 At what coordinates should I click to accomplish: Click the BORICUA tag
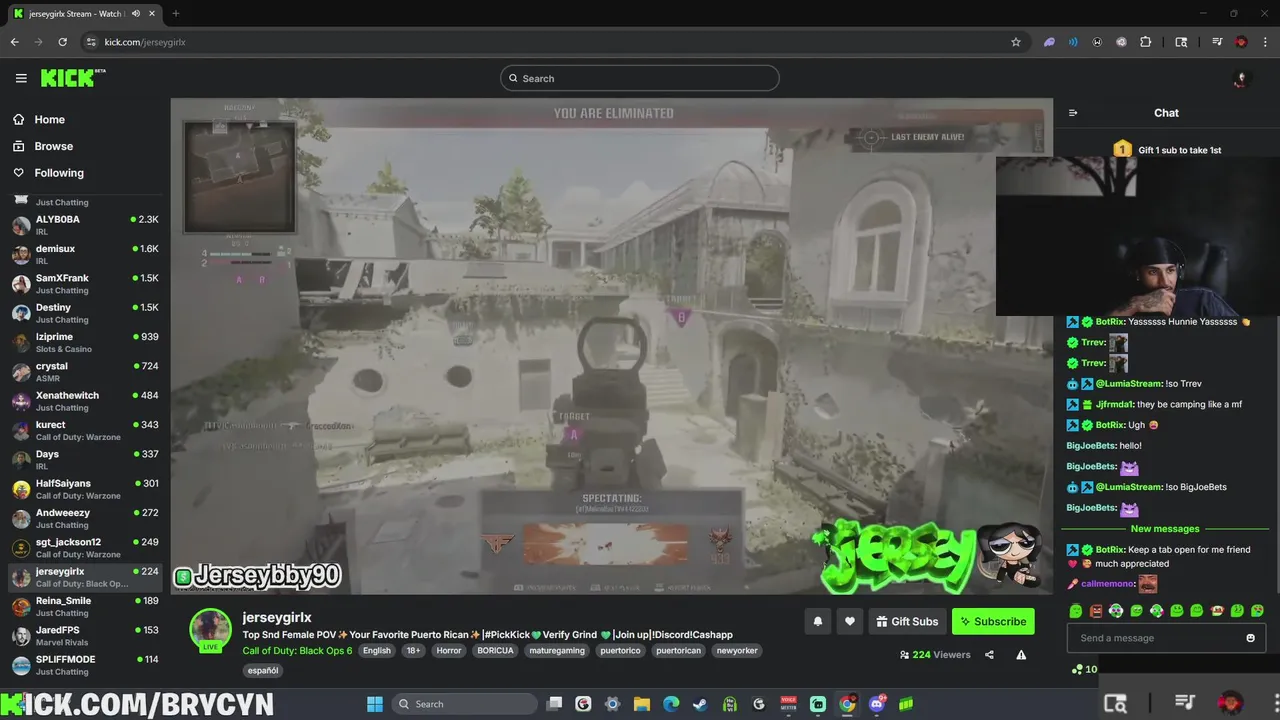pos(495,650)
